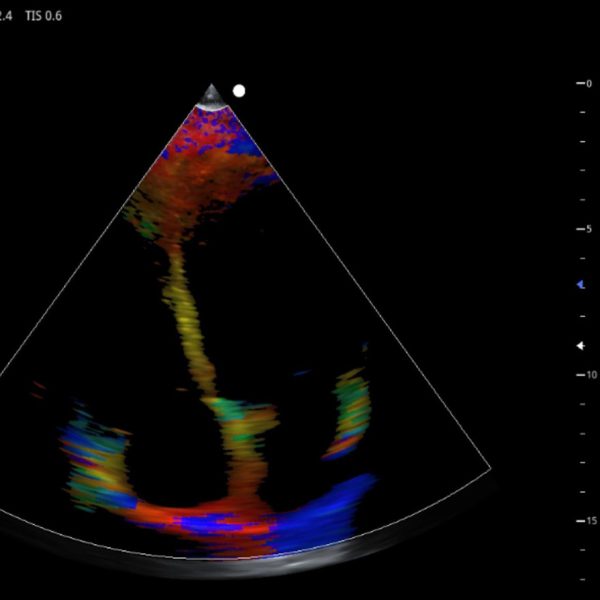
Task: Click the TIS 0.6 thermal index readout
Action: [43, 16]
